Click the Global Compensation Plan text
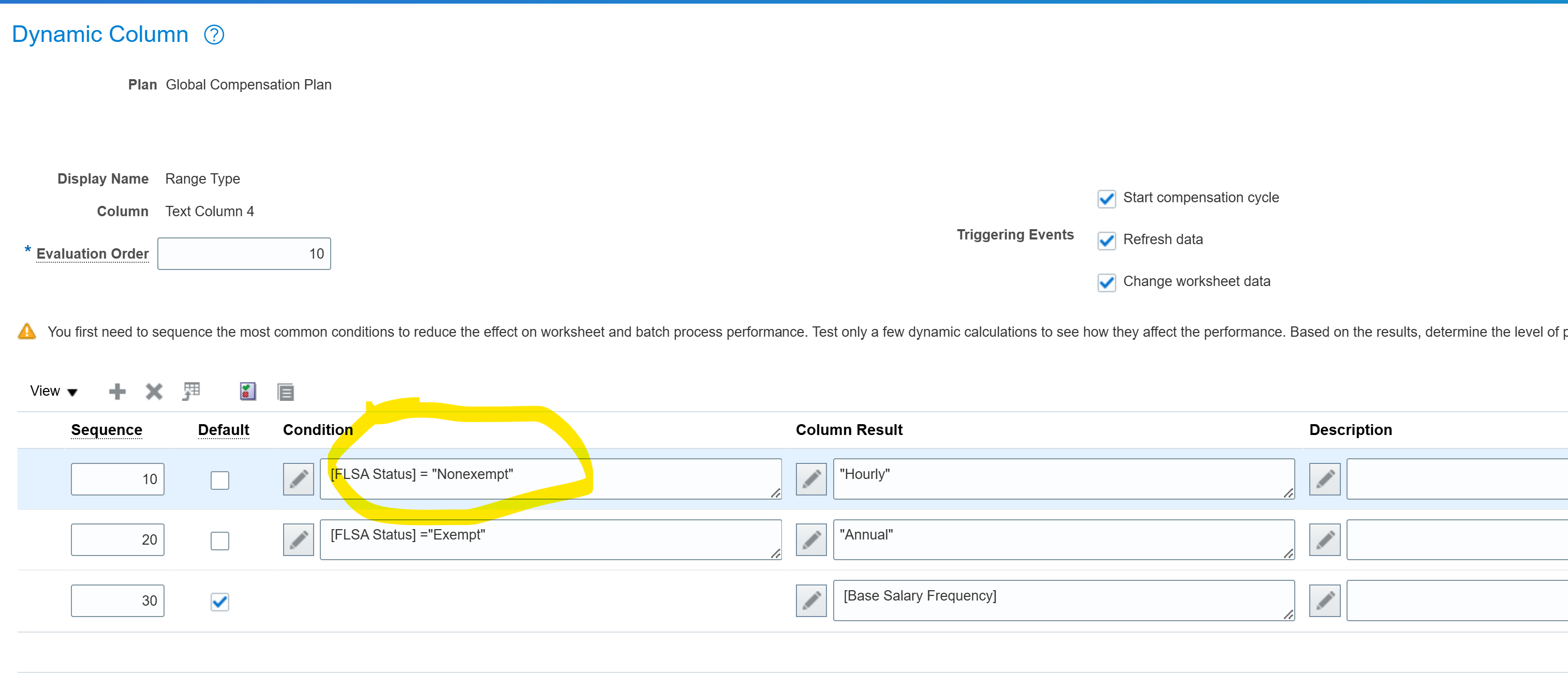1568x675 pixels. pos(248,85)
